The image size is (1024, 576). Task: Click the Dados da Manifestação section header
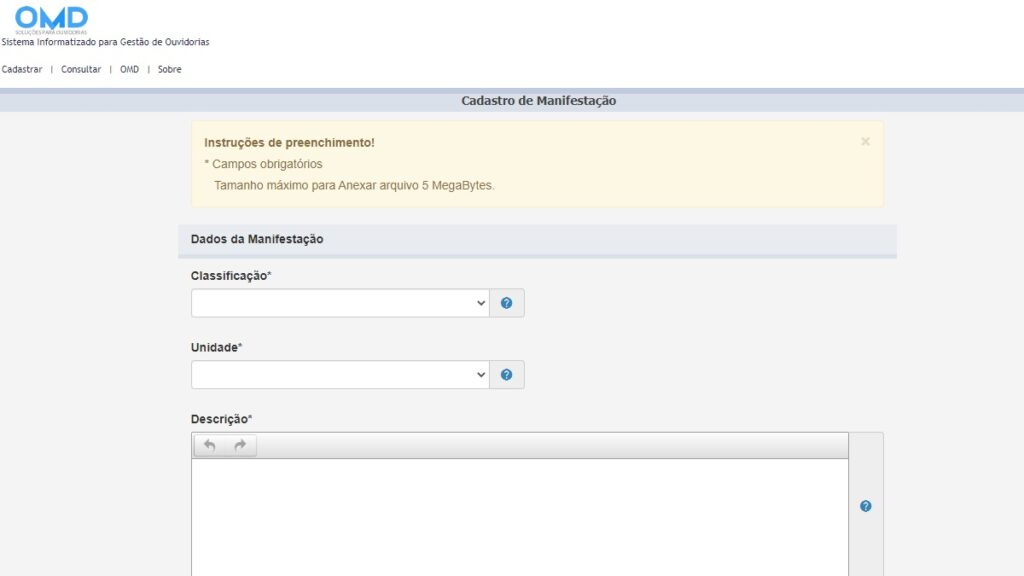point(537,240)
